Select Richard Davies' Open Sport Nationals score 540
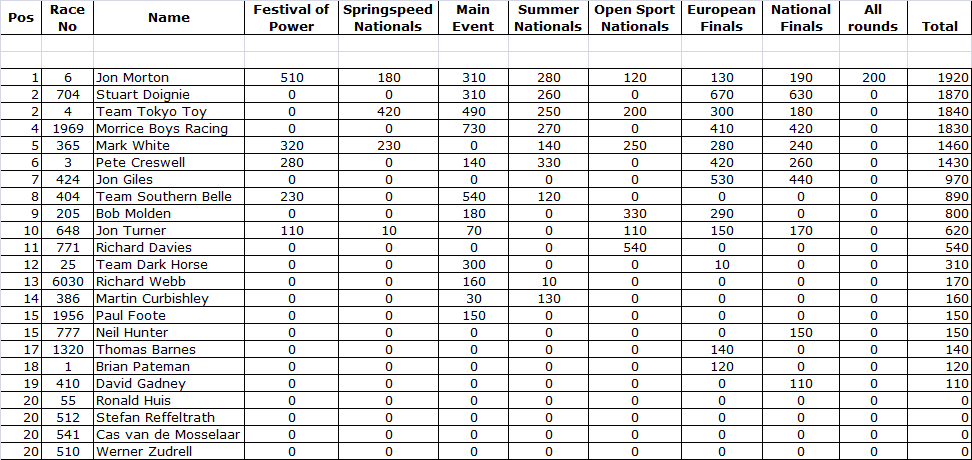Viewport: 972px width, 460px height. click(x=634, y=247)
